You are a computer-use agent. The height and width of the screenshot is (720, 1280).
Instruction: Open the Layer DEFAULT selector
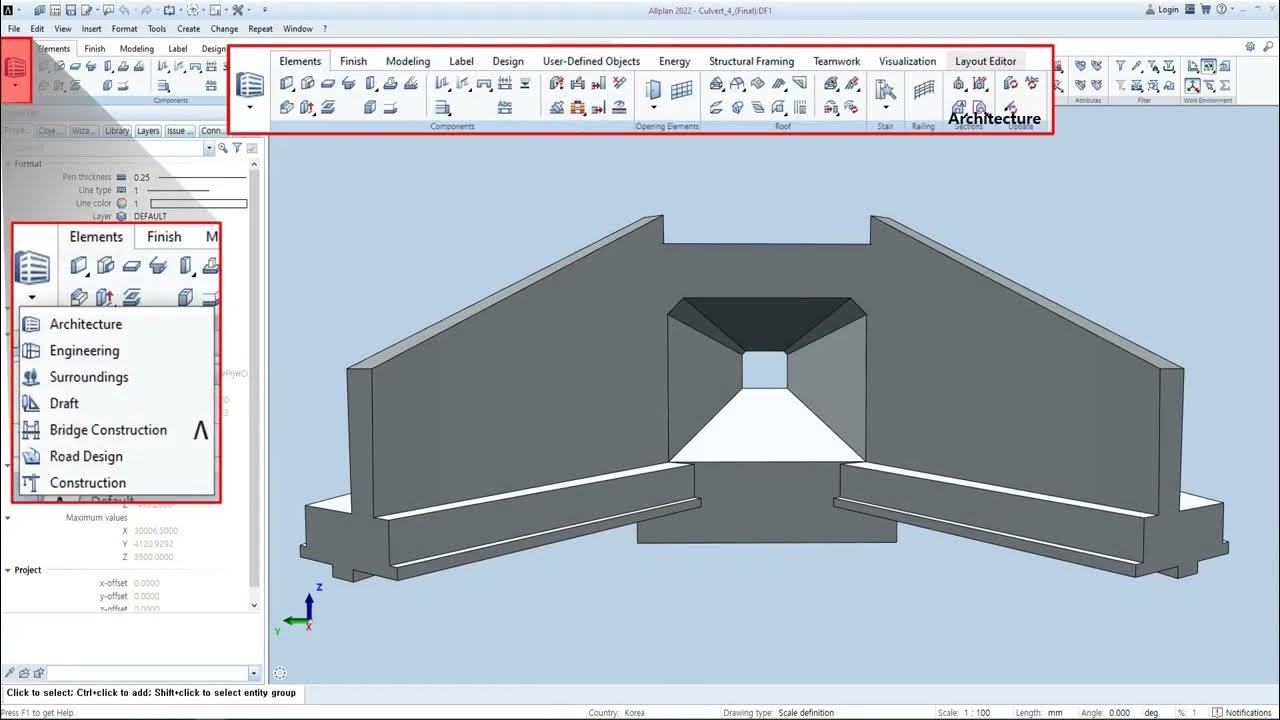click(150, 216)
